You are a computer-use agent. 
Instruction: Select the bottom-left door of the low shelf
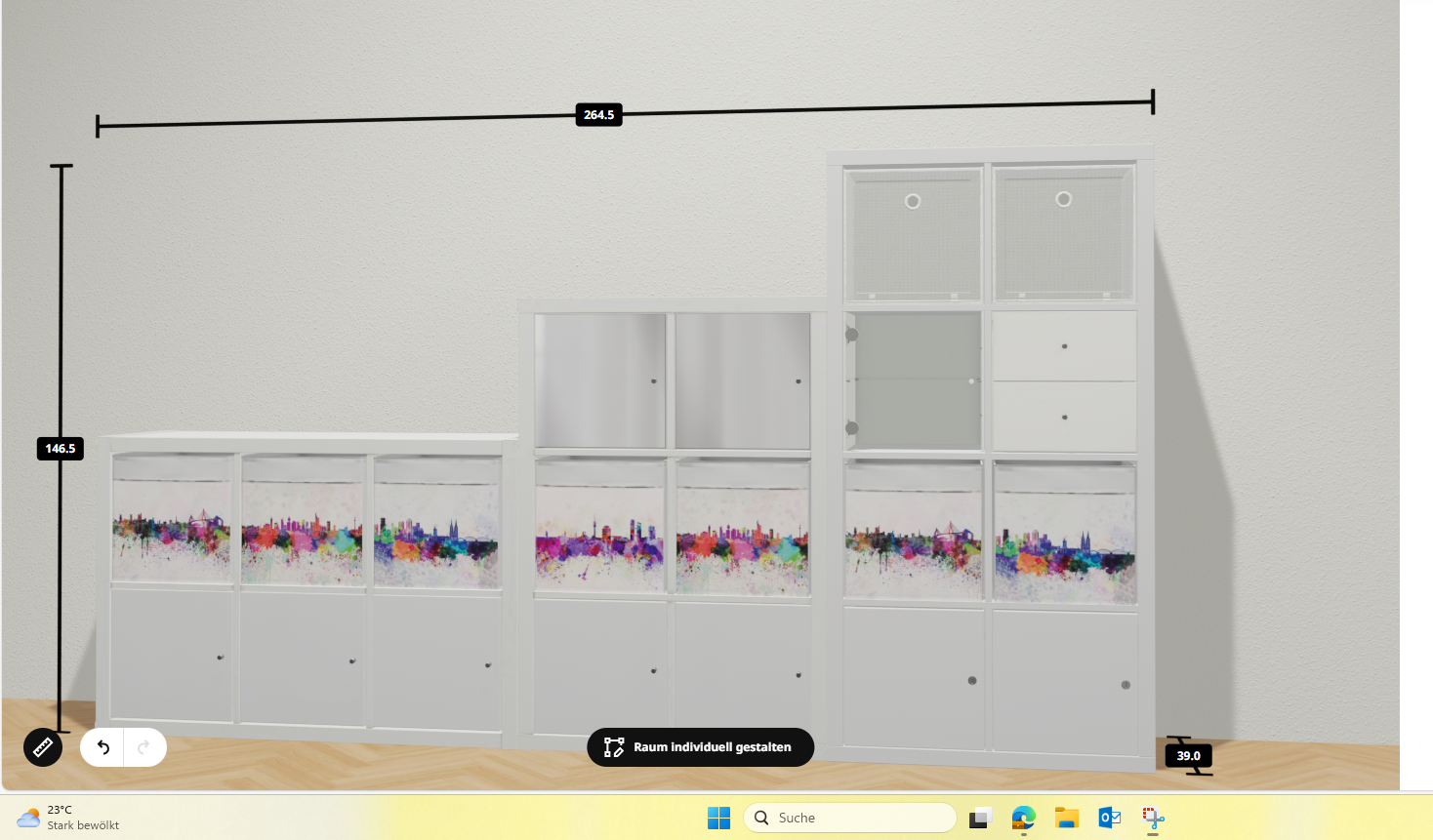172,655
